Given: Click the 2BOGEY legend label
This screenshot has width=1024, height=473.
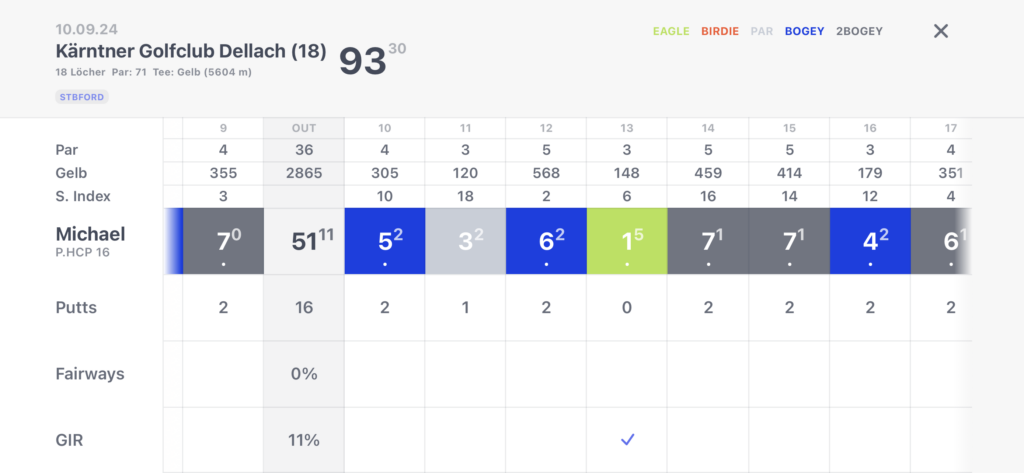Looking at the screenshot, I should coord(859,31).
